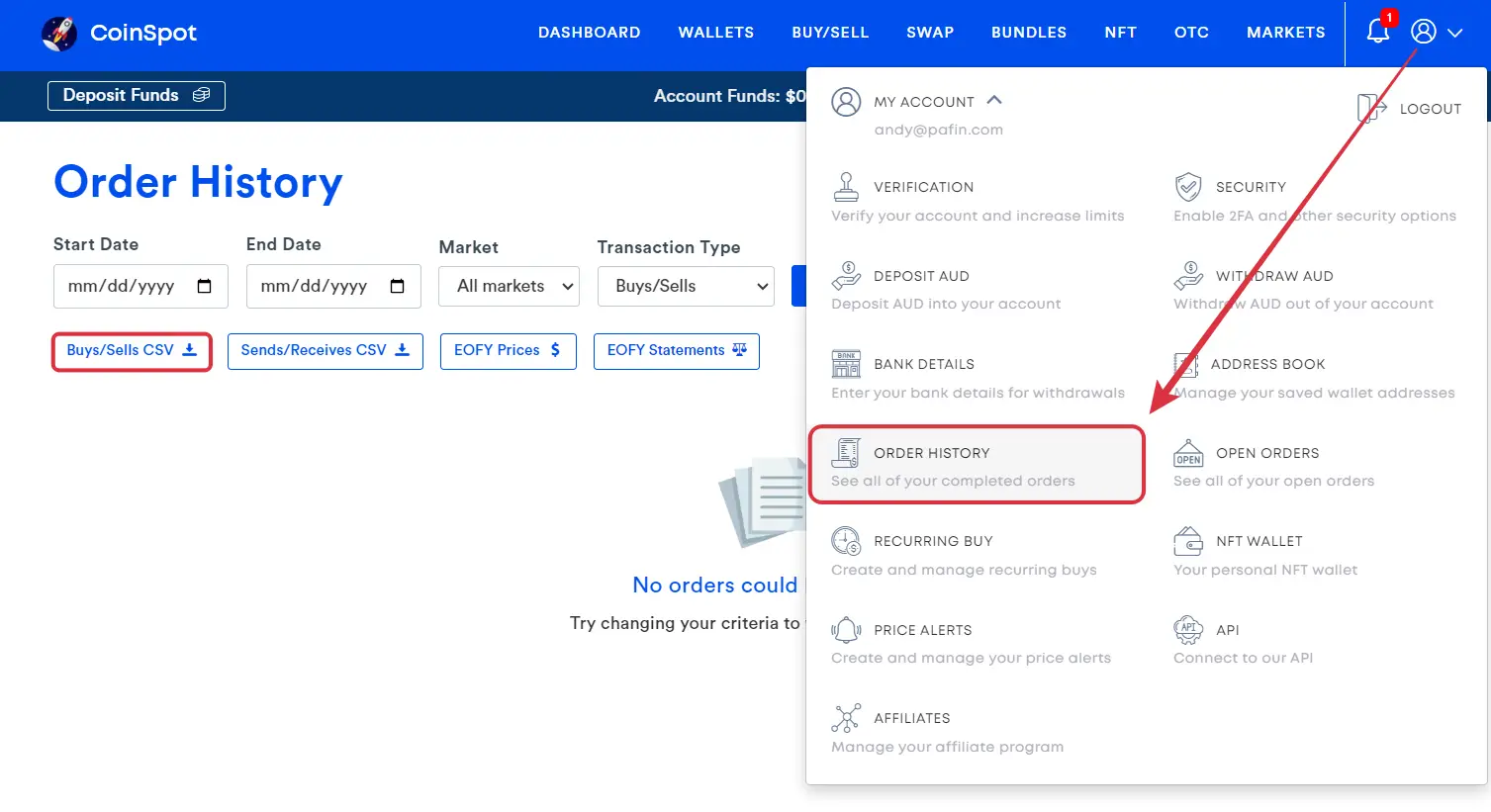Open the SWAP nav item
Viewport: 1491px width, 812px height.
click(x=930, y=33)
